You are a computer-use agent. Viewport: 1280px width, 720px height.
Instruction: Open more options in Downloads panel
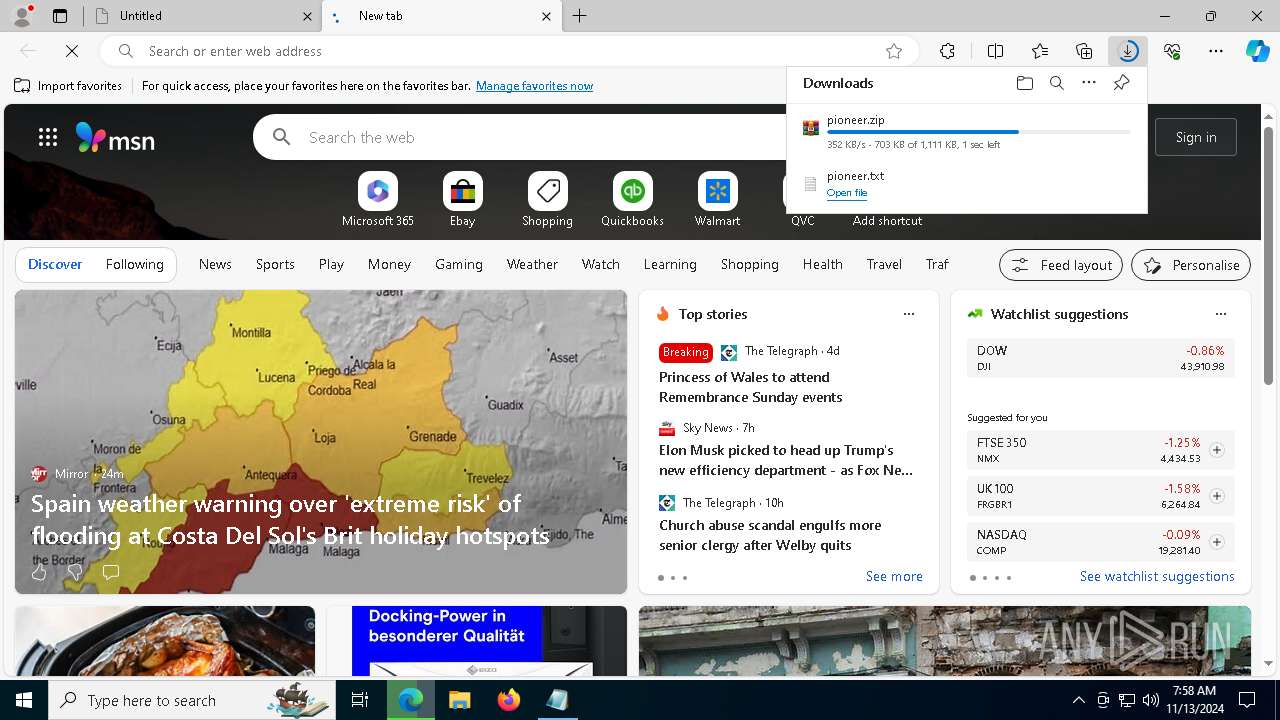tap(1089, 83)
